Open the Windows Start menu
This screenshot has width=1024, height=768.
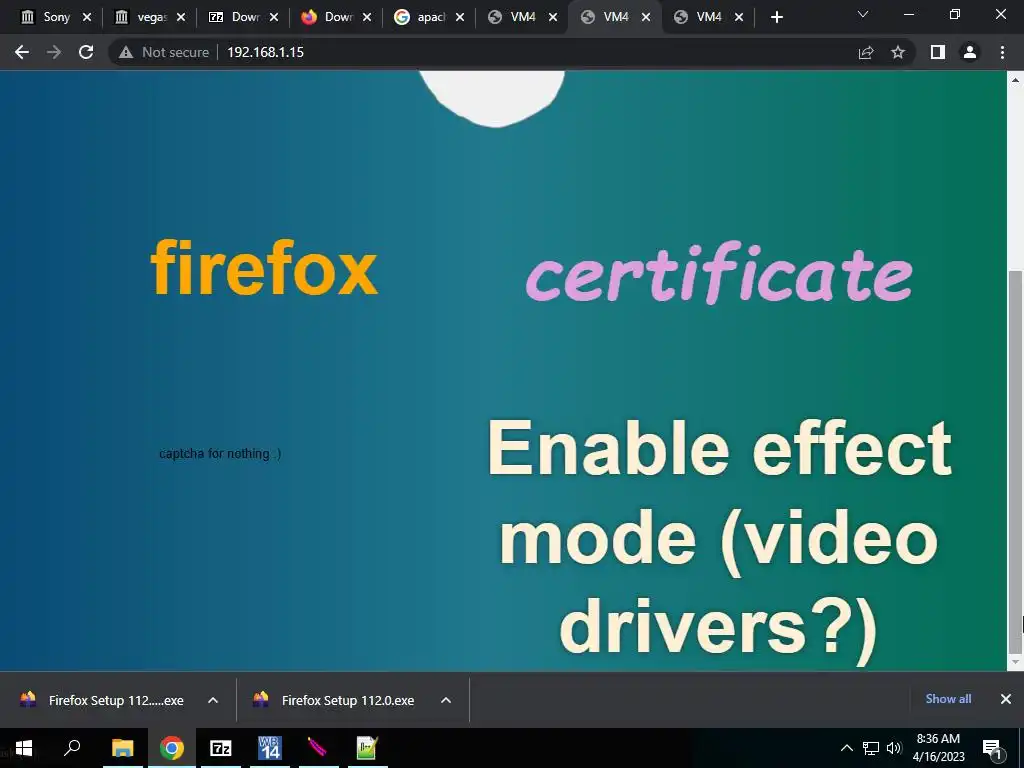(24, 748)
